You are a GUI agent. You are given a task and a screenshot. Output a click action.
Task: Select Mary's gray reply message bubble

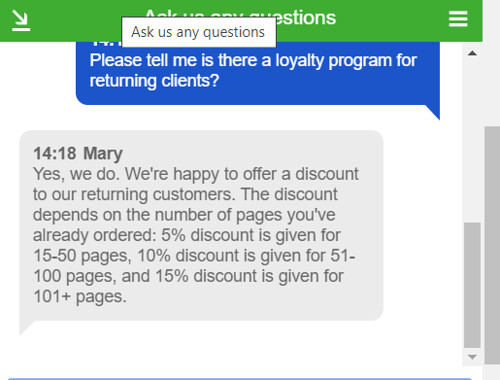pyautogui.click(x=201, y=225)
